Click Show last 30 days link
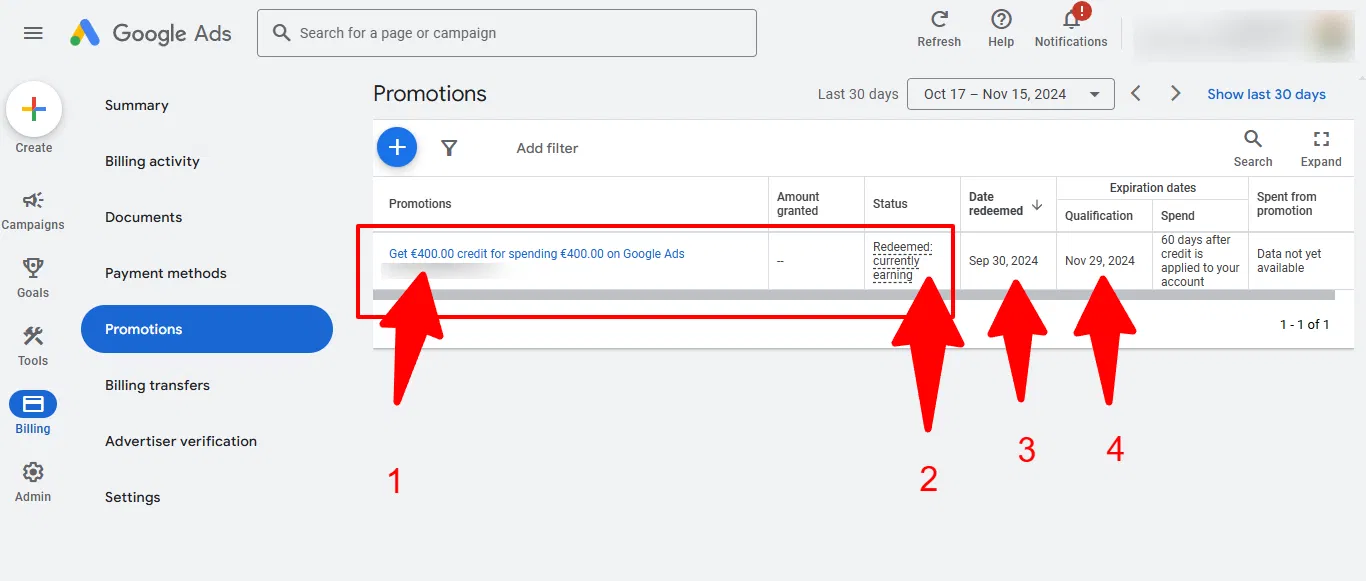Viewport: 1366px width, 581px height. tap(1266, 94)
